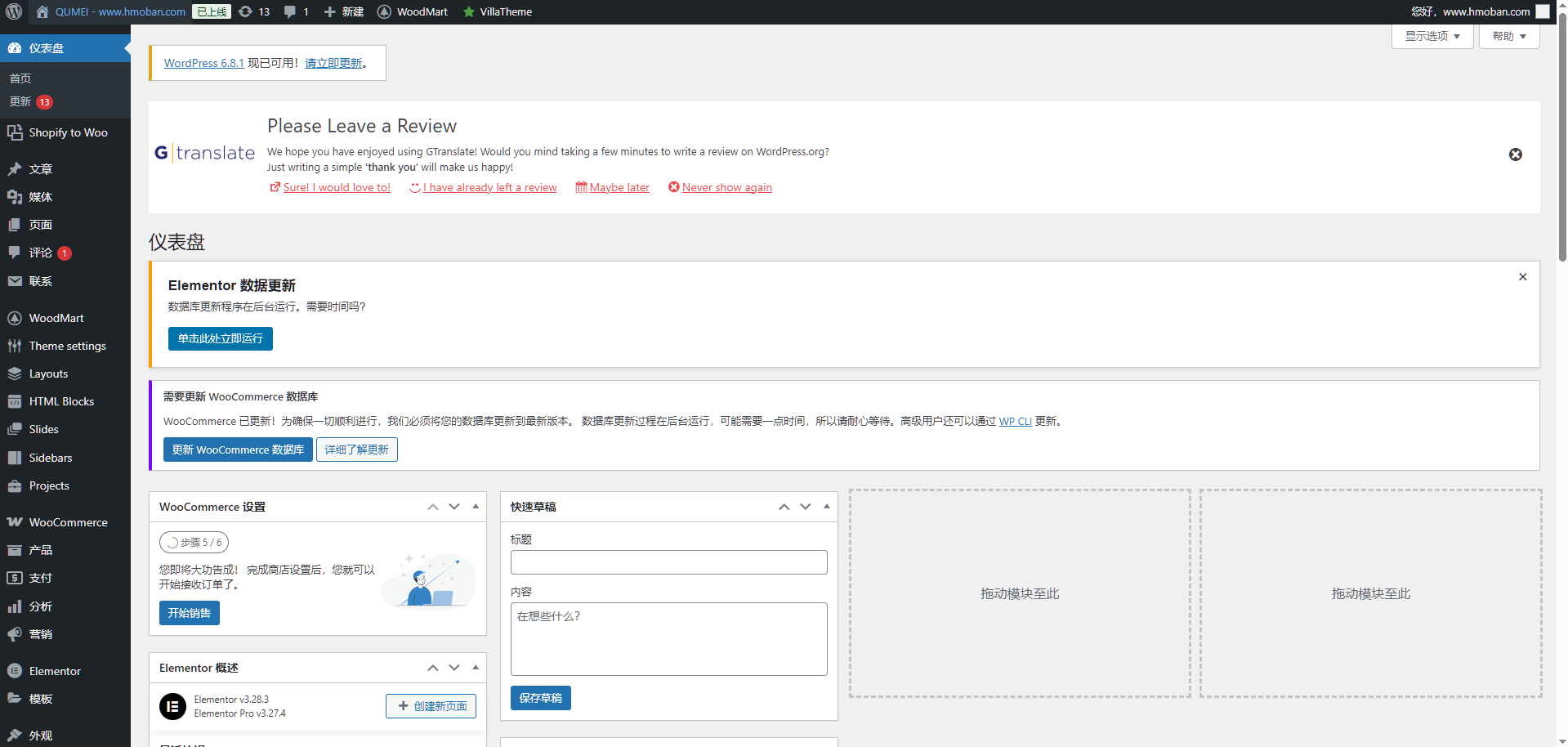Move the 快速草稿 widget up
The image size is (1568, 747).
pos(784,507)
